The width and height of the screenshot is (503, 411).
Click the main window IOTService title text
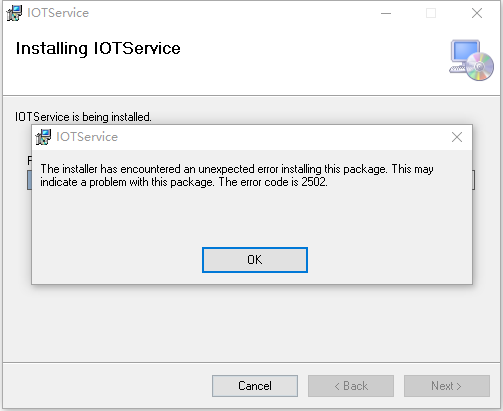tap(58, 13)
